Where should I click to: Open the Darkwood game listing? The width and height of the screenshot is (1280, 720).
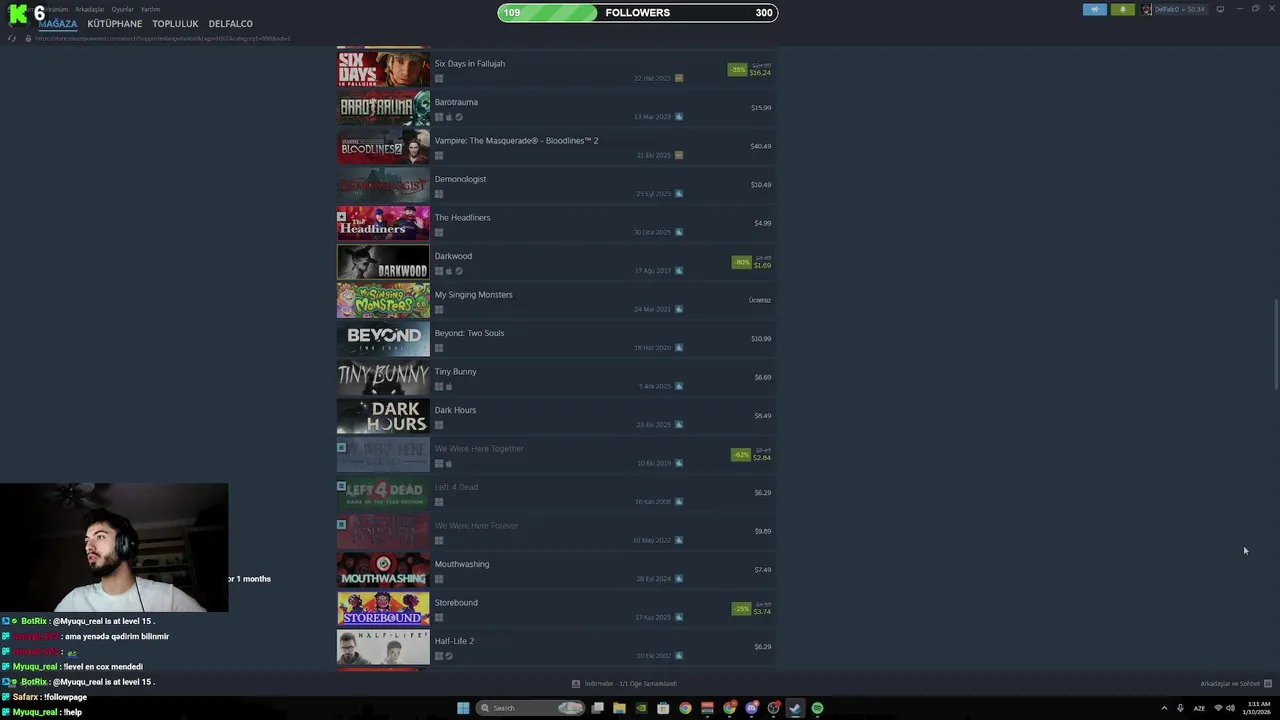(555, 262)
